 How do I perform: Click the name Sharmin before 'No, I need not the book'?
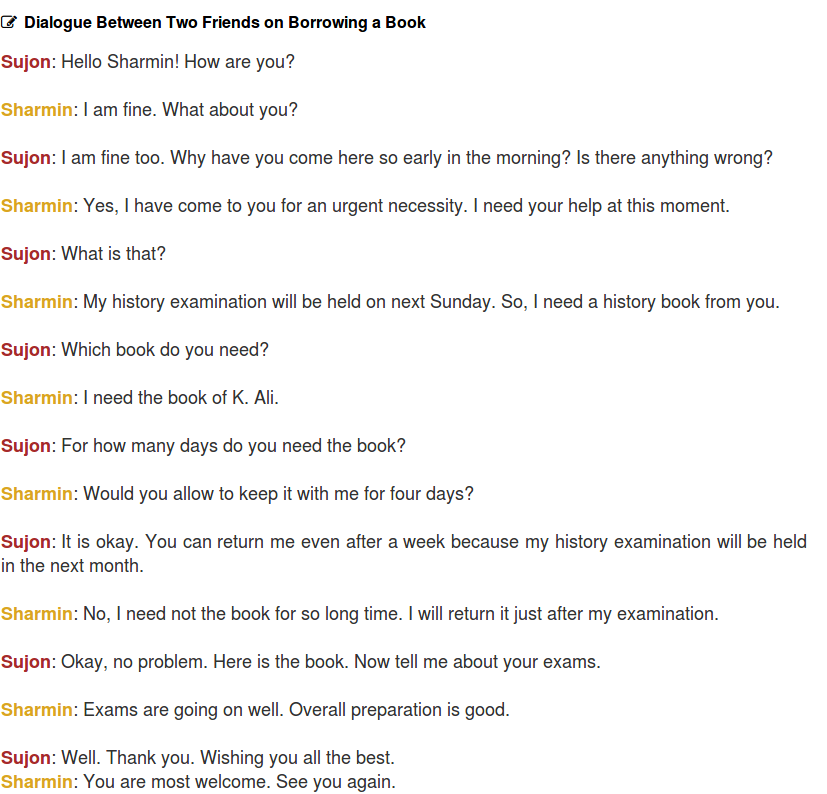point(36,614)
